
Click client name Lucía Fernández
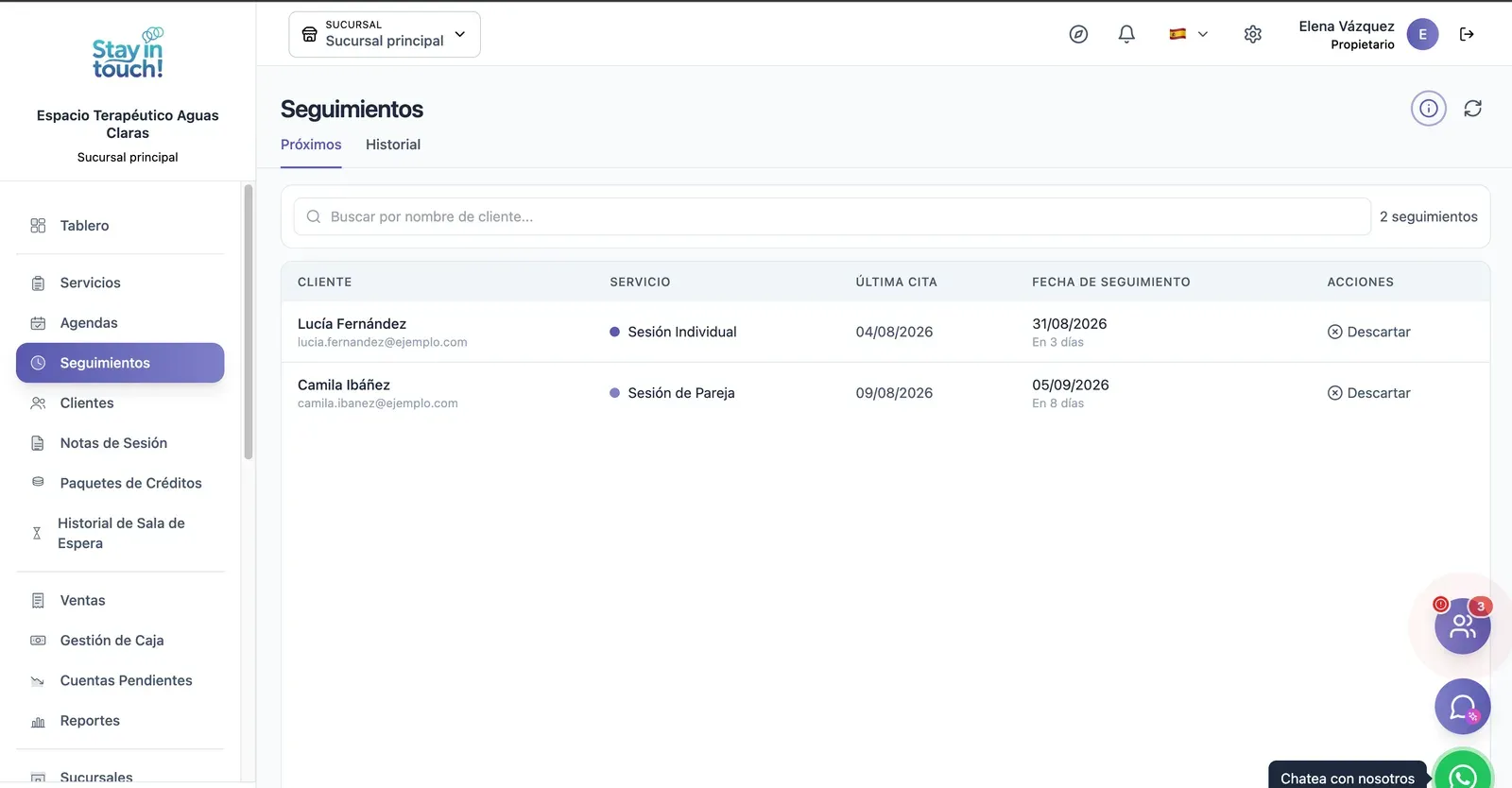[x=352, y=323]
